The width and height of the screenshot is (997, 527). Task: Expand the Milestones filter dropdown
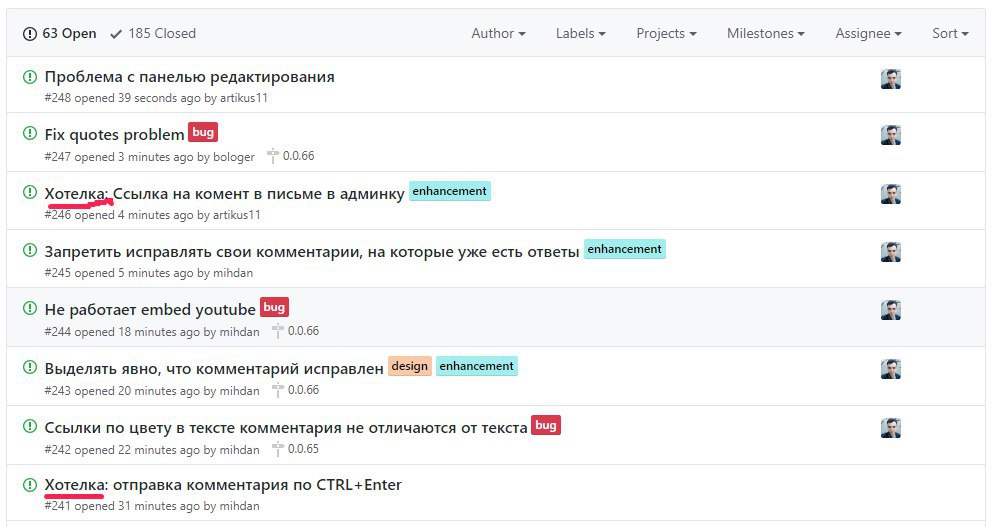766,34
